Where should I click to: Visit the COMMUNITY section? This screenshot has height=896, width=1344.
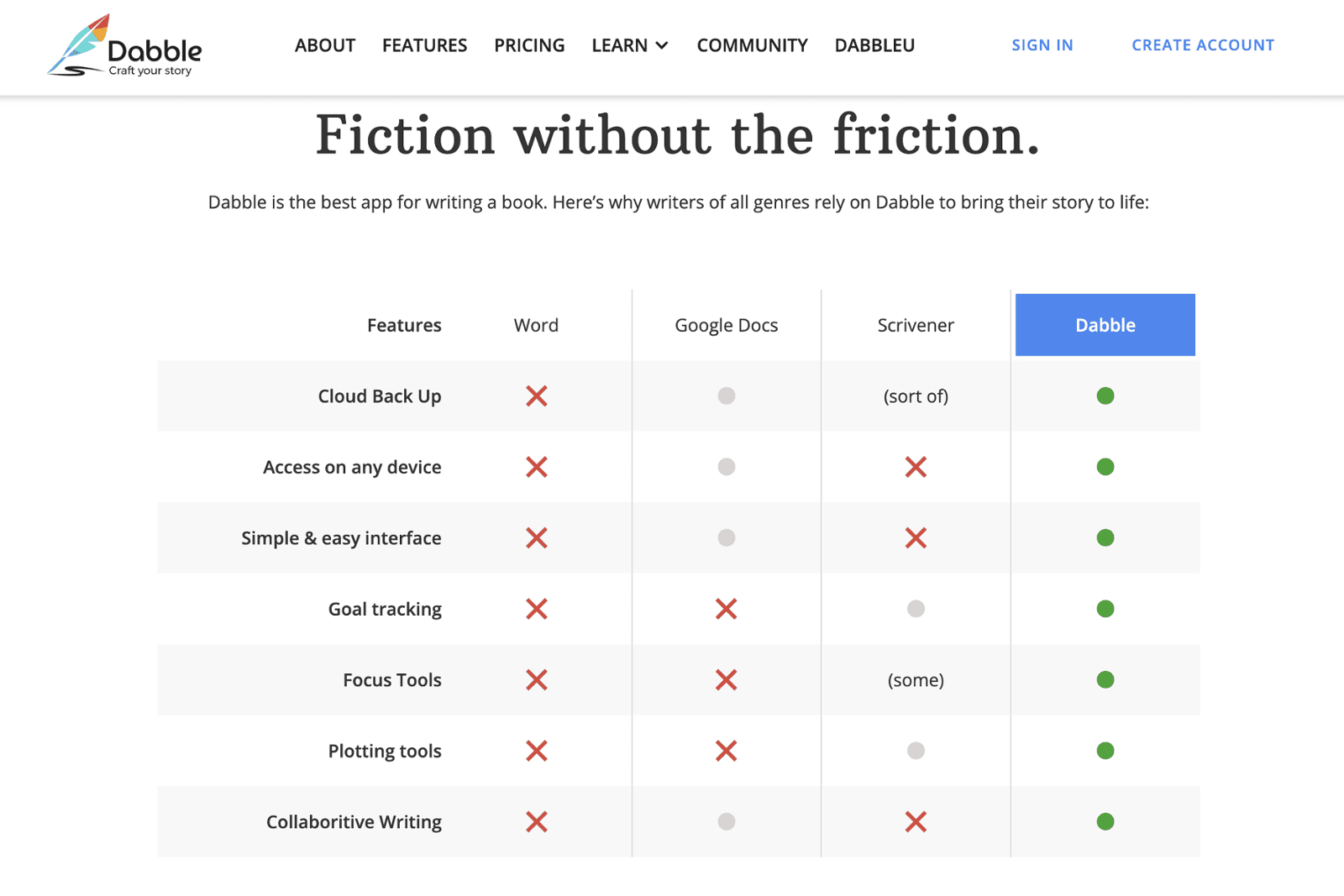pyautogui.click(x=752, y=45)
